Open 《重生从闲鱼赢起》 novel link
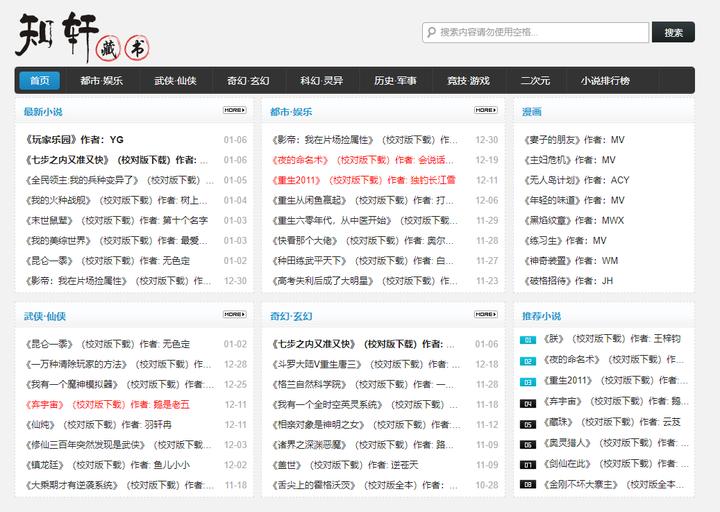This screenshot has height=512, width=720. pyautogui.click(x=363, y=200)
